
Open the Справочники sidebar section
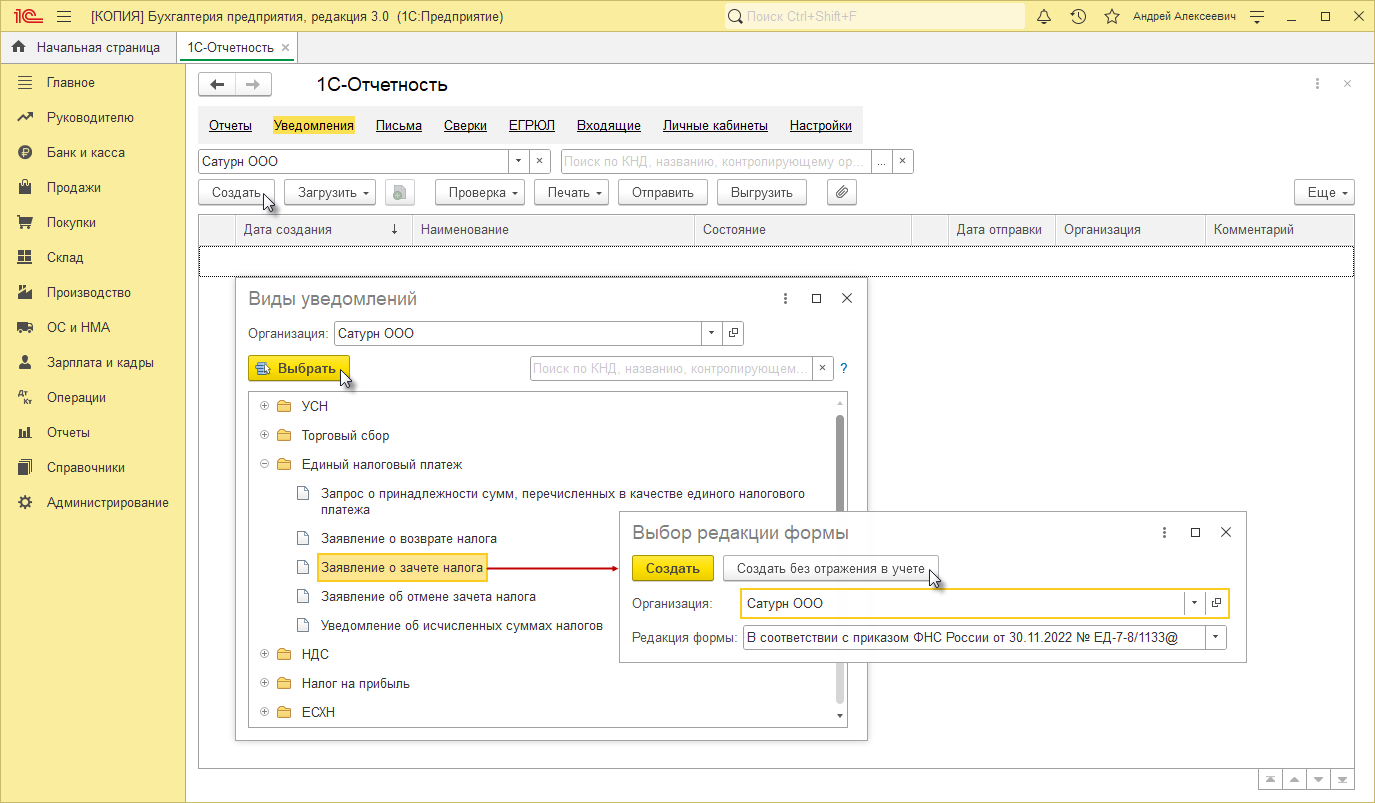pyautogui.click(x=86, y=468)
